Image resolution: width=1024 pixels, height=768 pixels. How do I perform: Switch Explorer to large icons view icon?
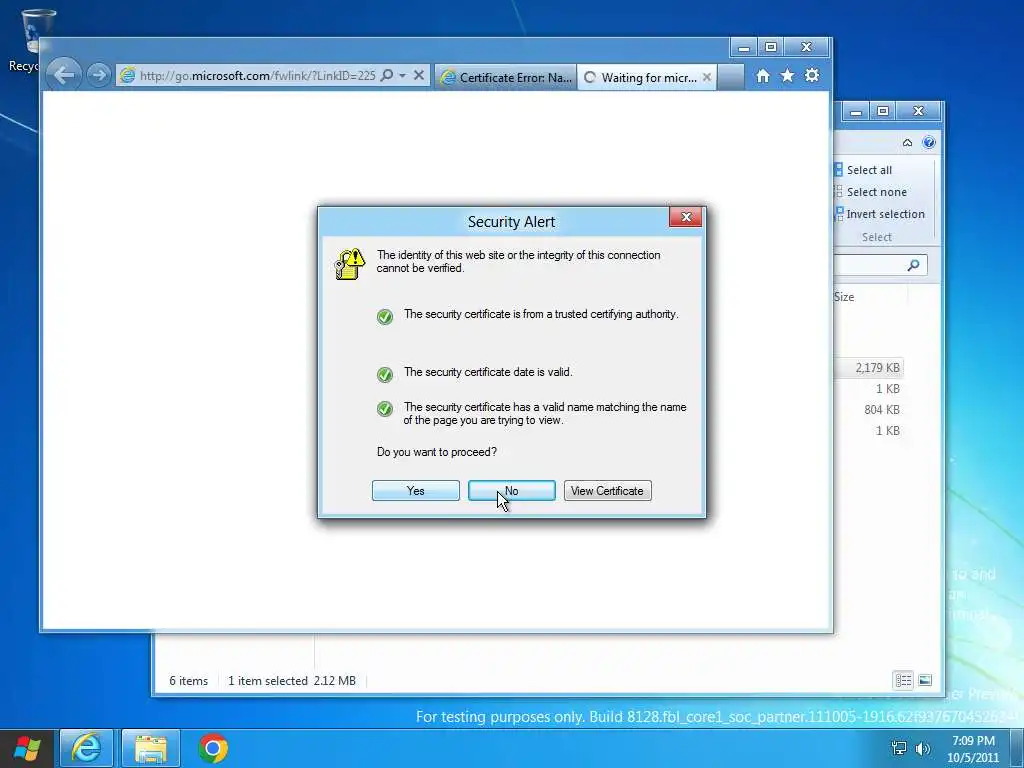(x=925, y=680)
